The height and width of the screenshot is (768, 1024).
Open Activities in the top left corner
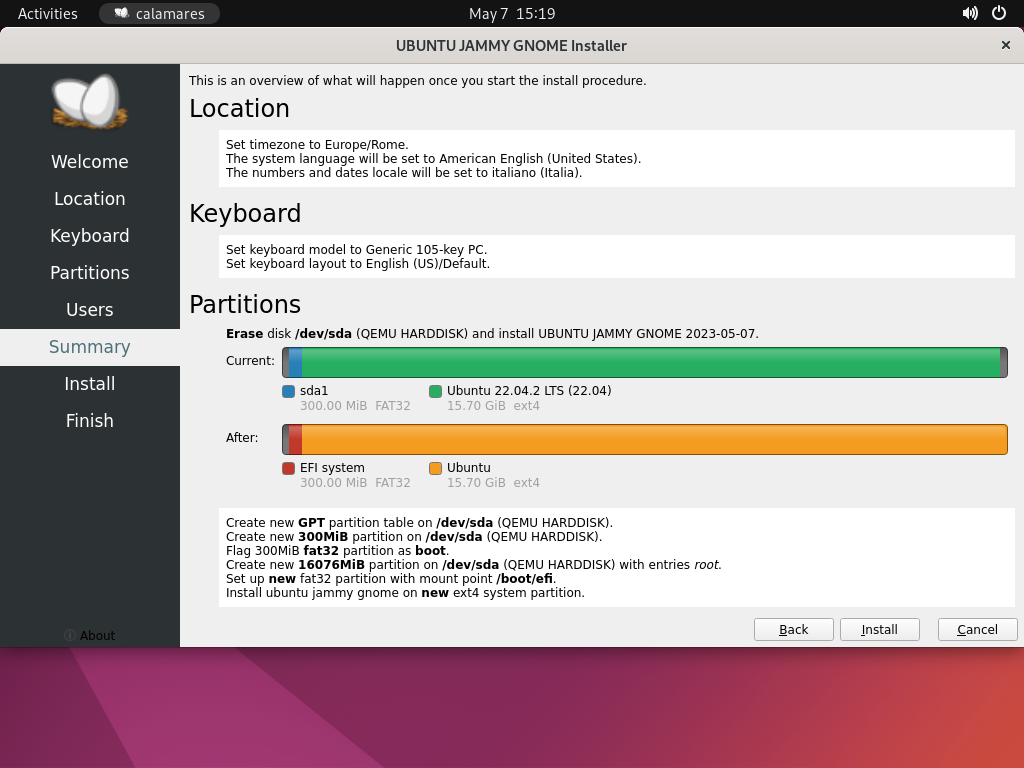click(46, 14)
